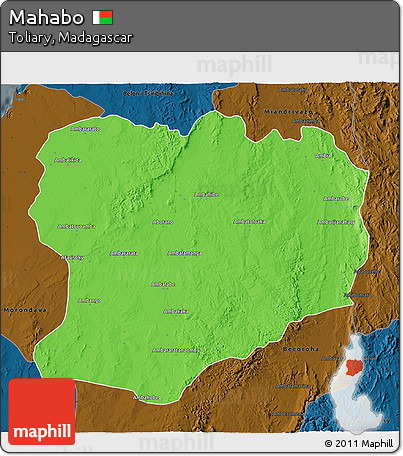Click the "© 2011 Maphill" copyright text
This screenshot has width=403, height=456.
pos(359,443)
